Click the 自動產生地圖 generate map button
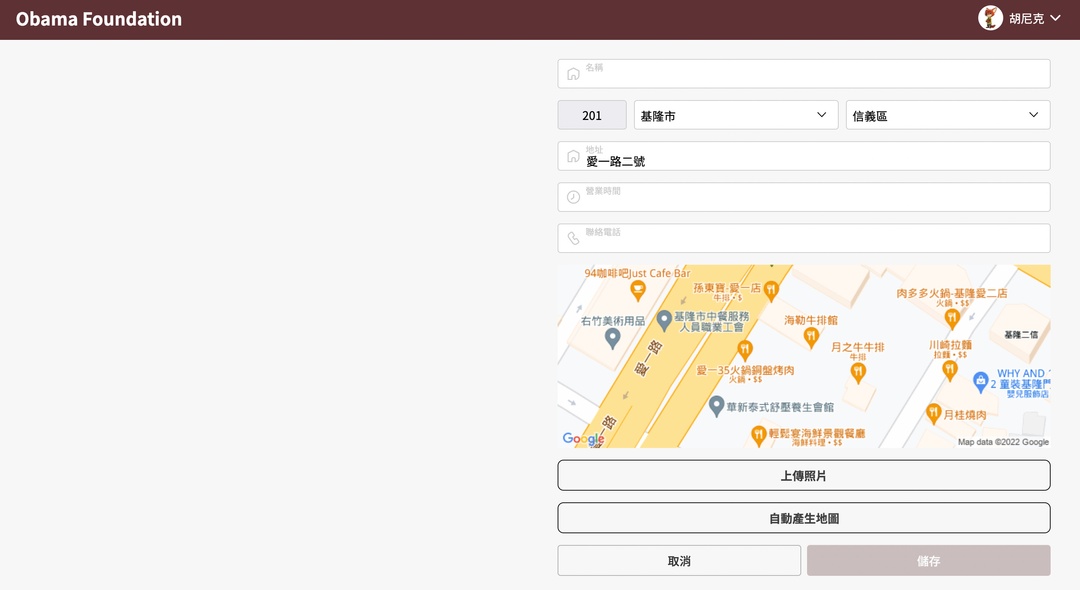Image resolution: width=1080 pixels, height=590 pixels. tap(804, 518)
